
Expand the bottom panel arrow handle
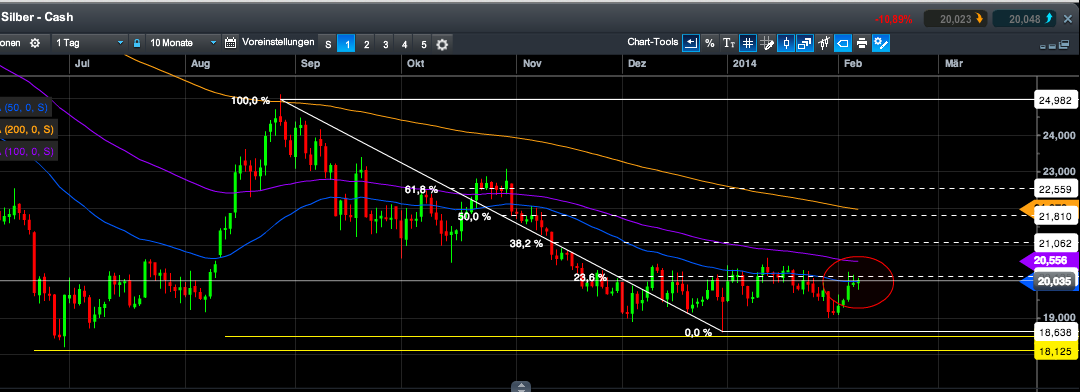tap(521, 386)
